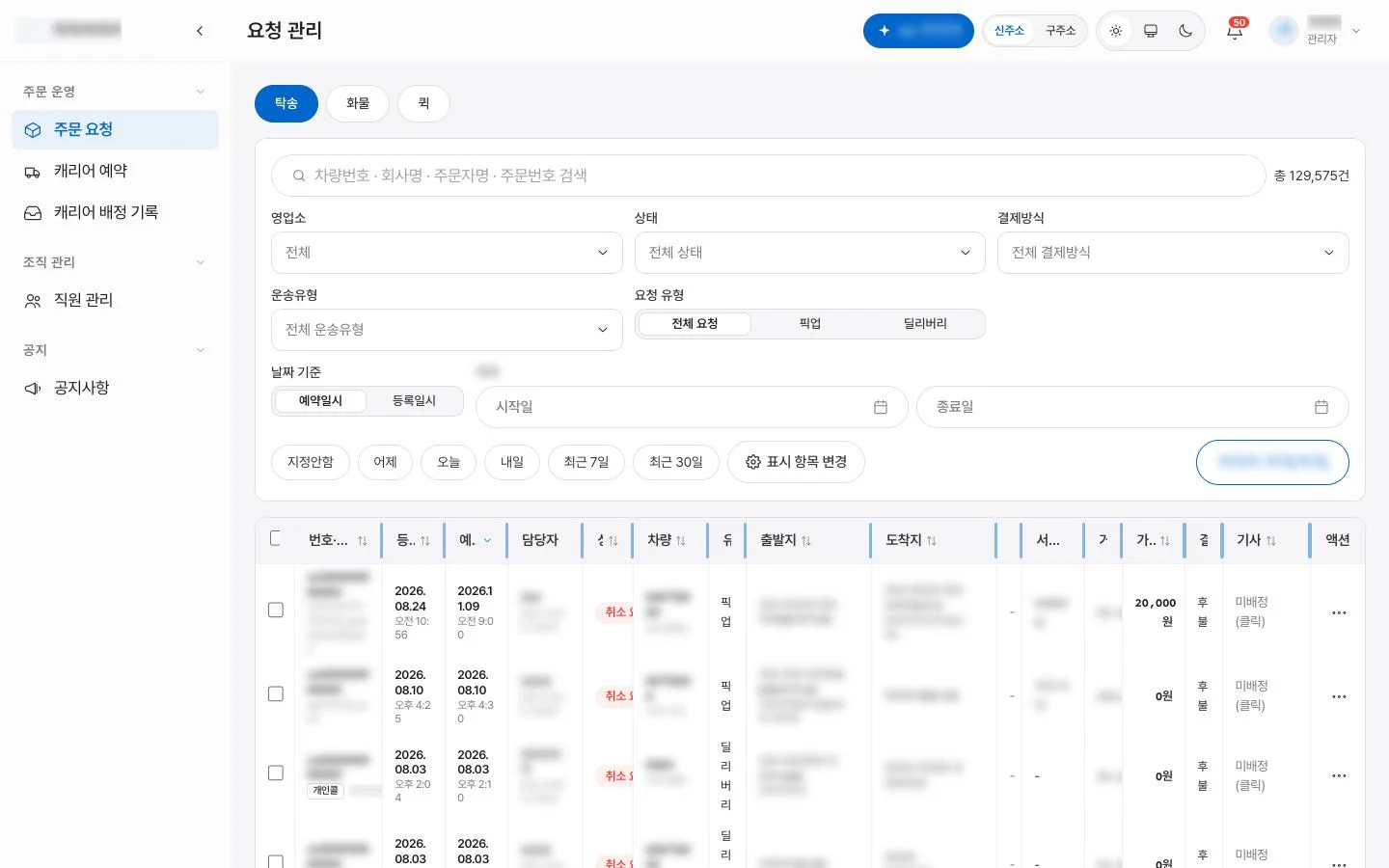
Task: Click the 공지사항 megaphone icon
Action: pos(33,389)
